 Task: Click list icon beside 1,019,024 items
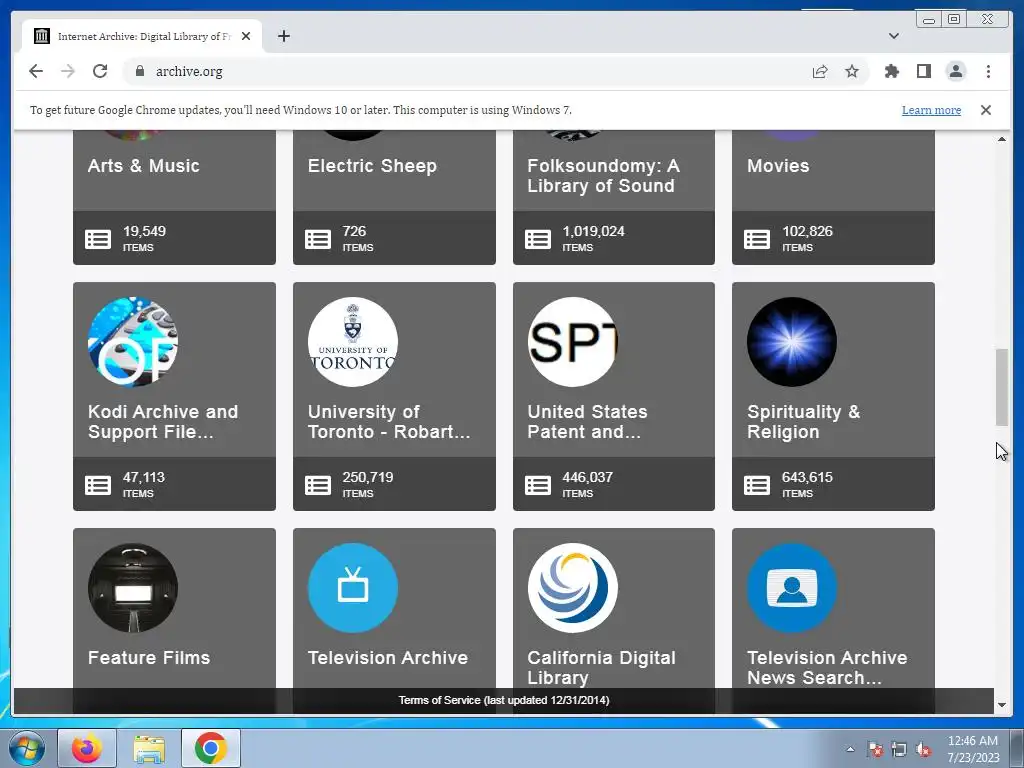tap(538, 239)
